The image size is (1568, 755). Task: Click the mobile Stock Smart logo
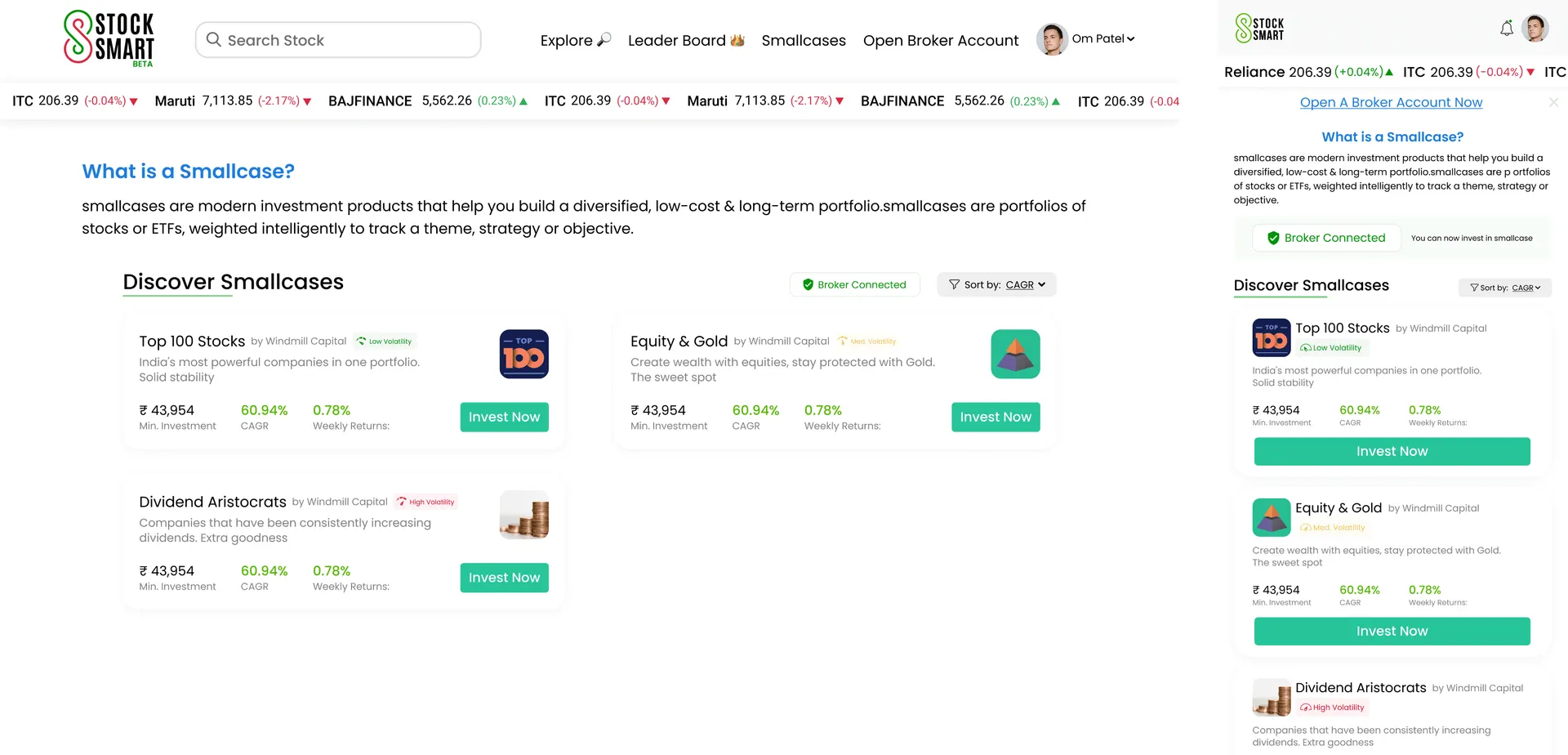1259,28
